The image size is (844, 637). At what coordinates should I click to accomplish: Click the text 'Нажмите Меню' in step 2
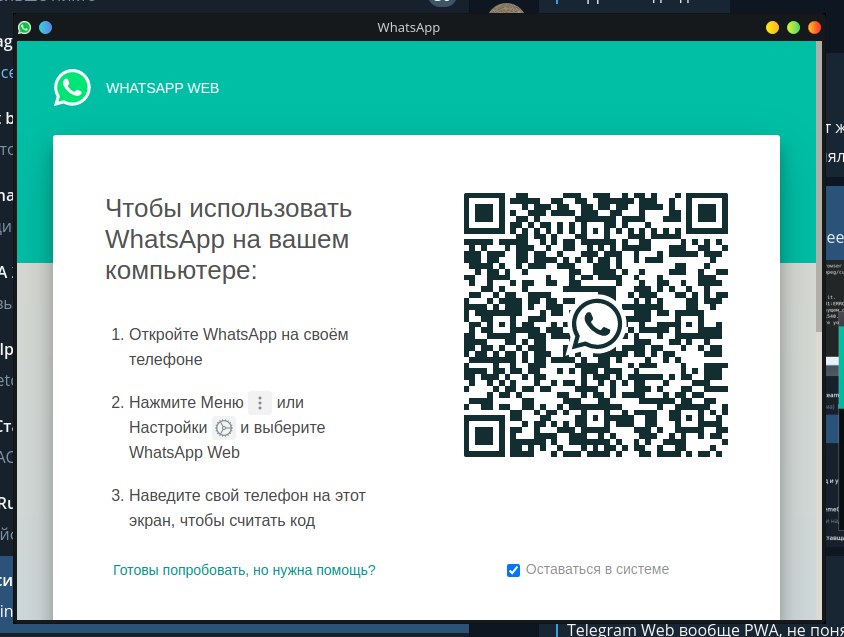point(186,402)
